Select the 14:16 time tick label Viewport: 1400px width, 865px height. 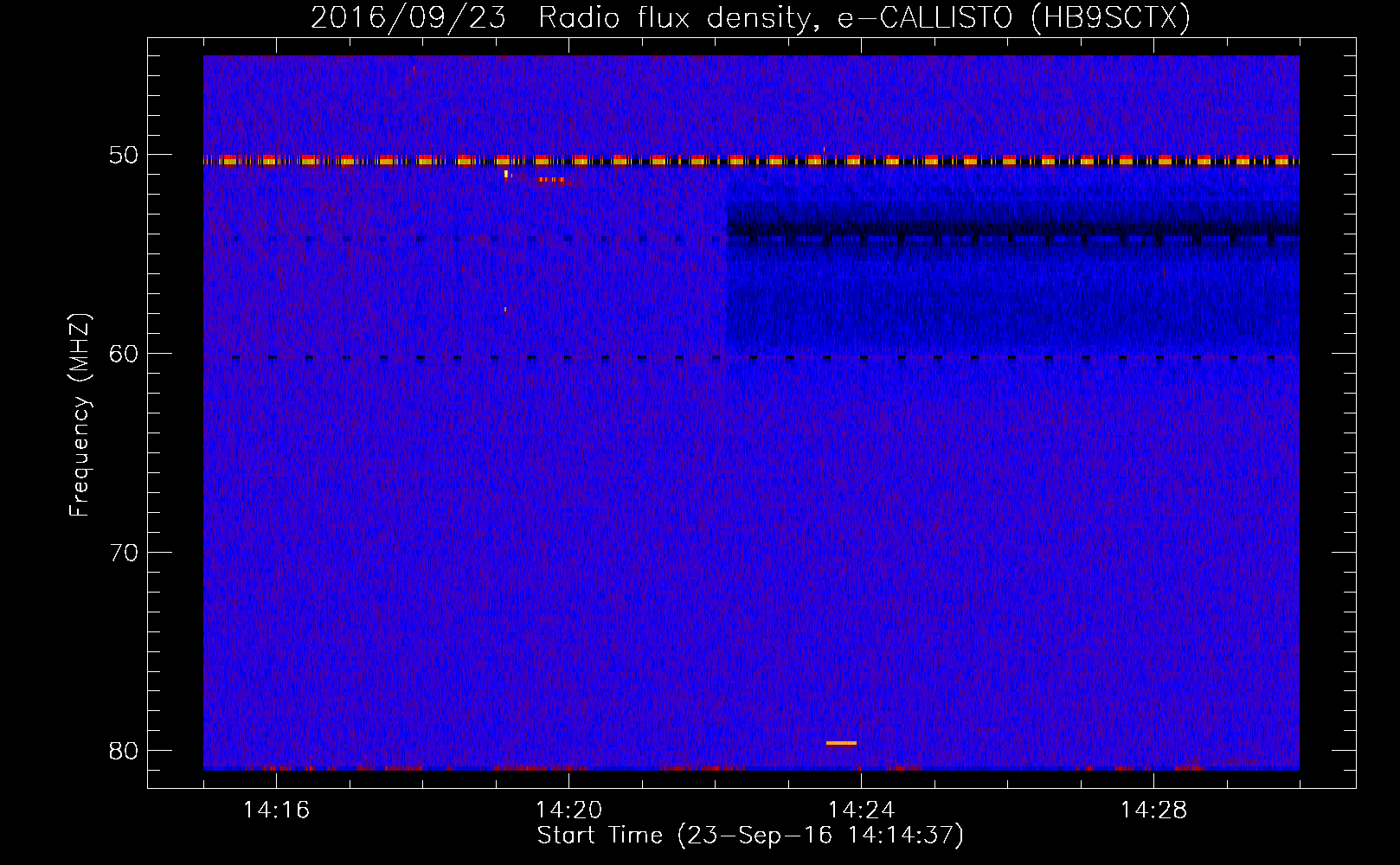point(276,811)
